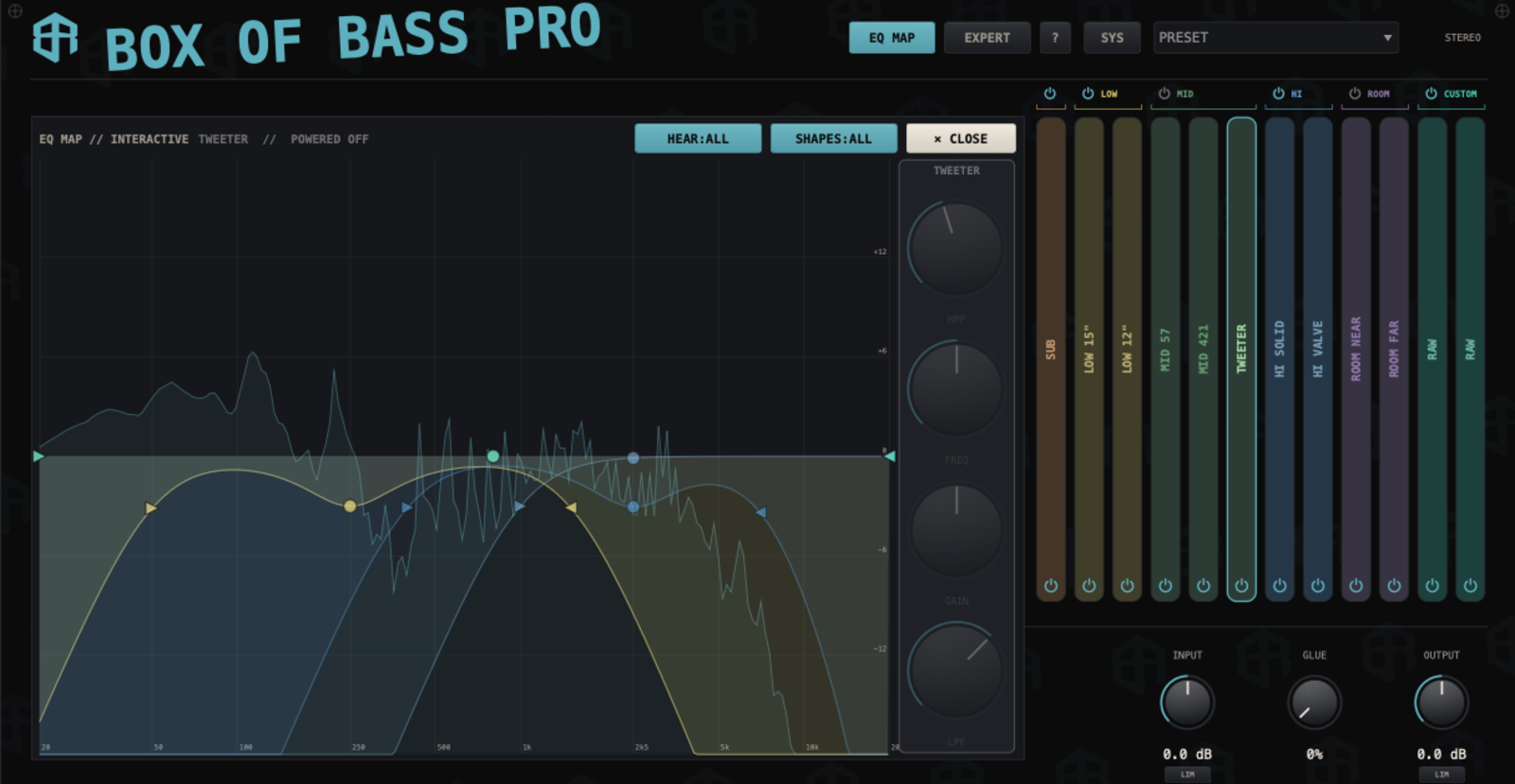Select the yellow round EQ node
Screen dimensions: 1515x784
(x=350, y=507)
